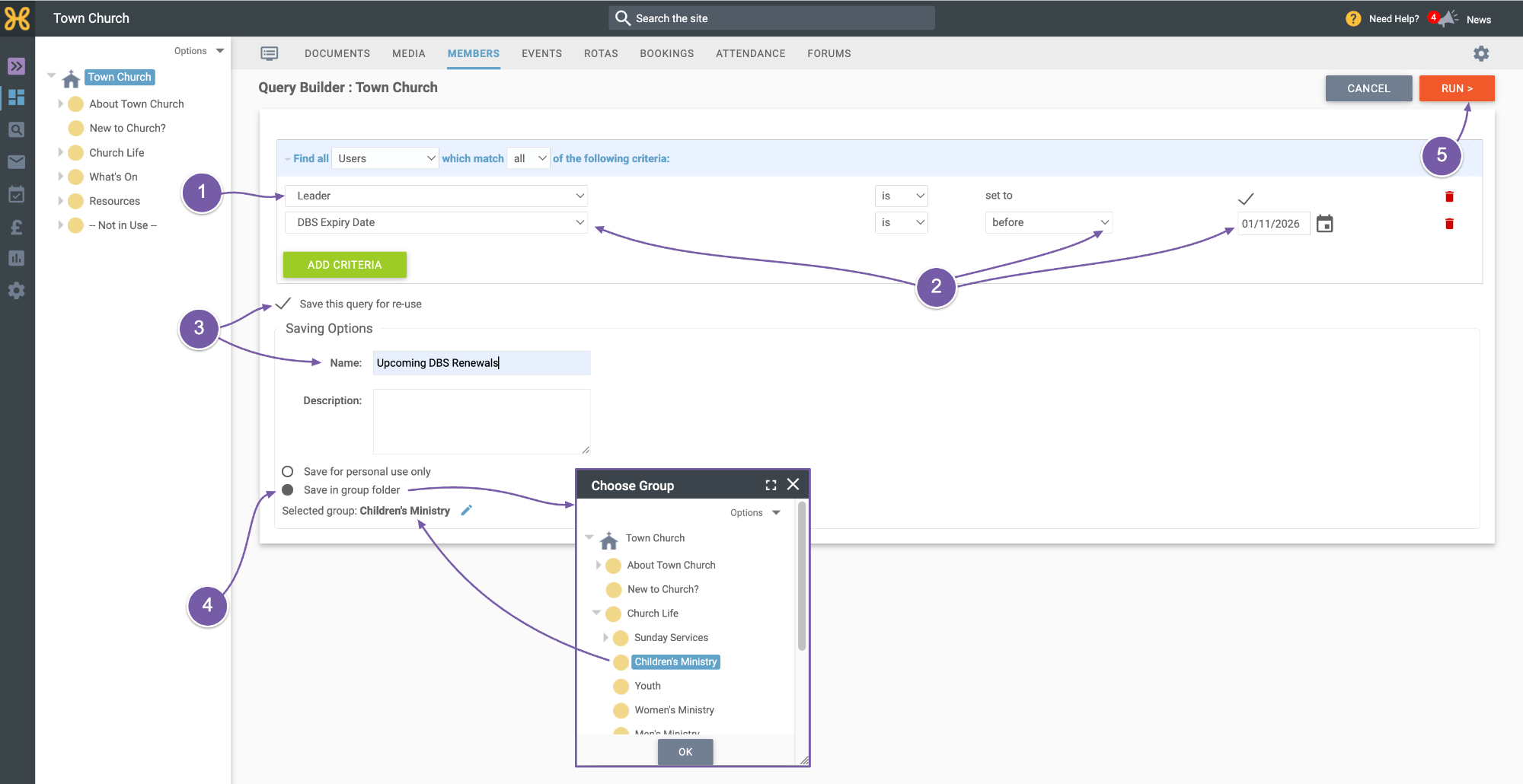Open Options dropdown in Choose Group dialog
The height and width of the screenshot is (784, 1523).
click(755, 512)
